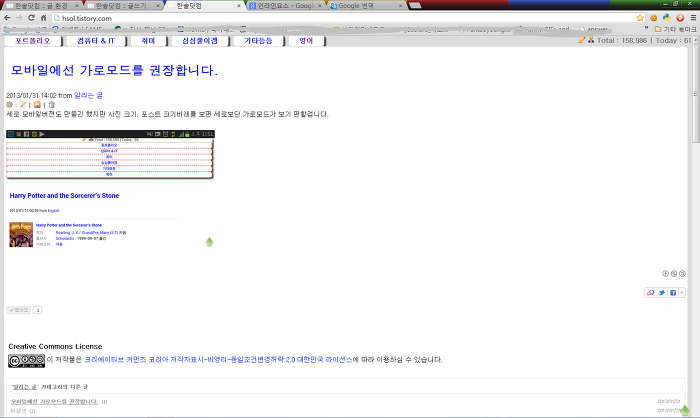Open the 컴퓨터 & IT blog category
This screenshot has height=418, width=700.
pos(96,41)
